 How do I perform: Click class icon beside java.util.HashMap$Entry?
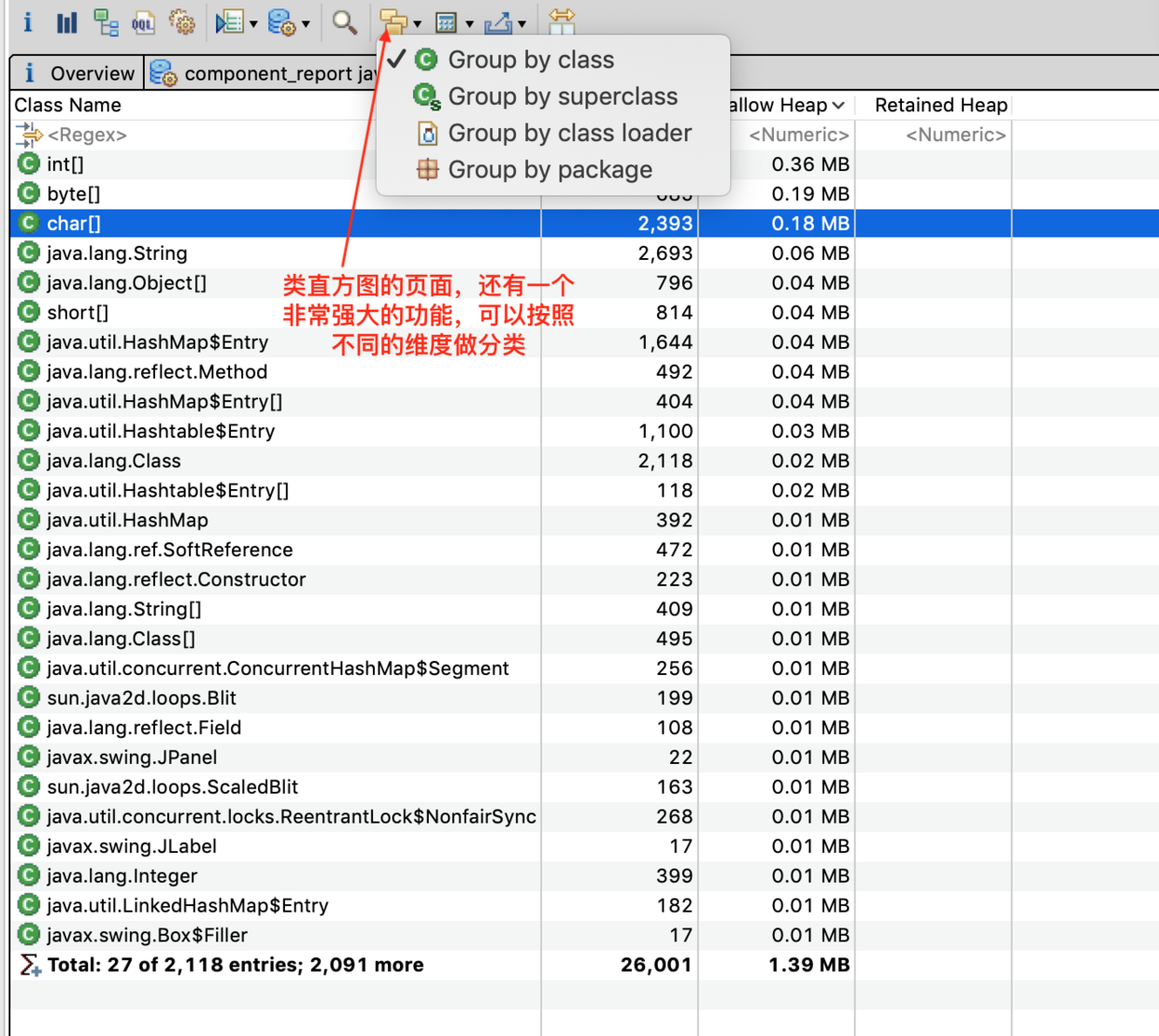[29, 342]
